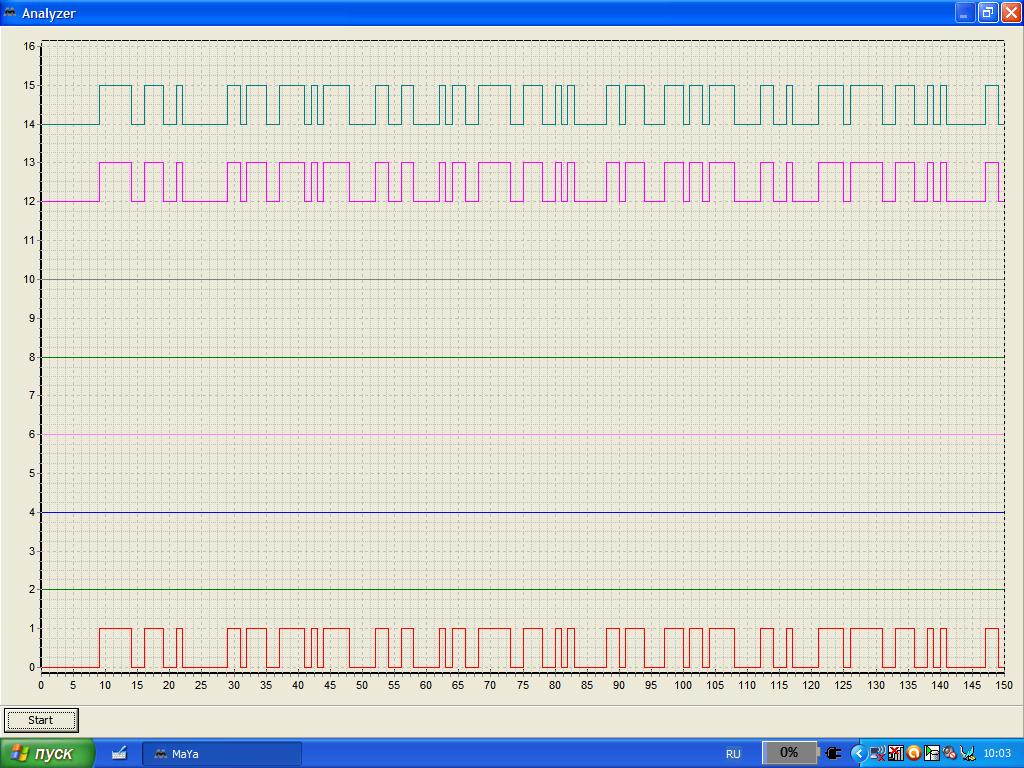Viewport: 1024px width, 768px height.
Task: Close the Analyzer window
Action: pos(1011,12)
